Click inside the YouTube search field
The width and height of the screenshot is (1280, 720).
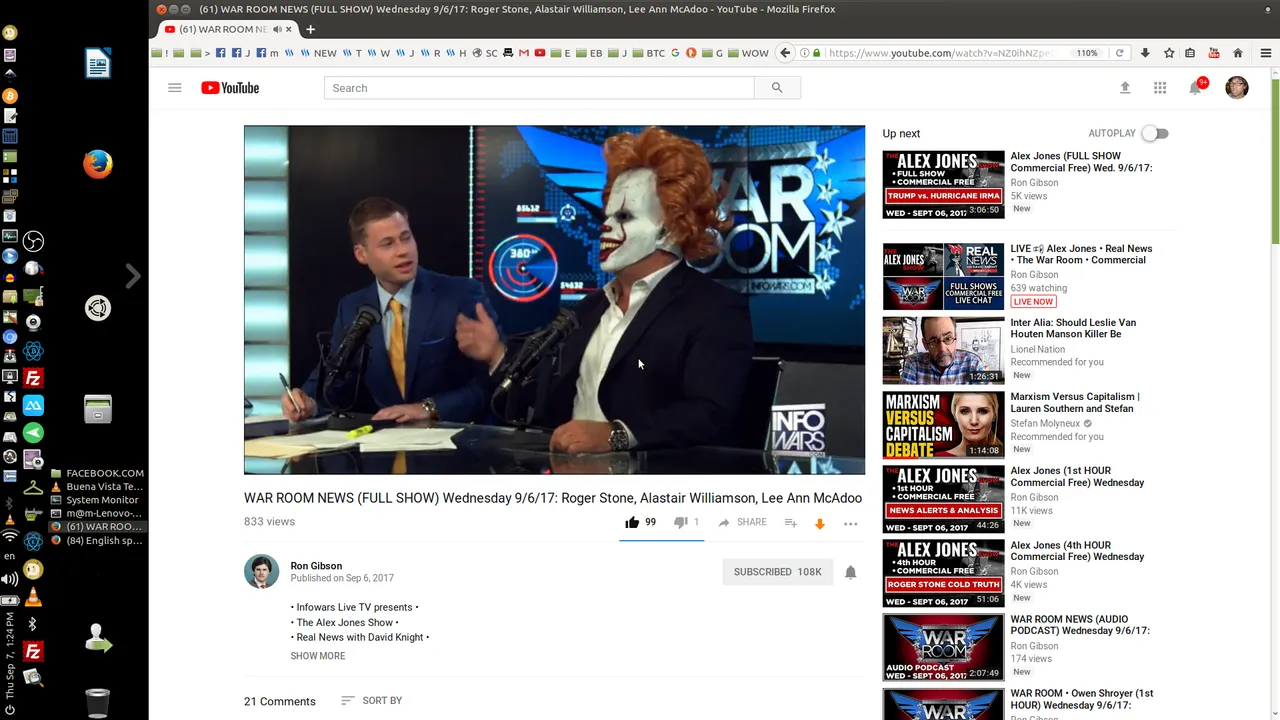[539, 88]
